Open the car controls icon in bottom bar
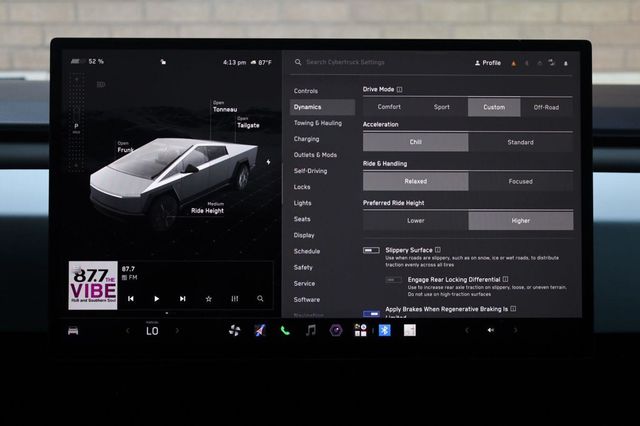 (x=73, y=331)
